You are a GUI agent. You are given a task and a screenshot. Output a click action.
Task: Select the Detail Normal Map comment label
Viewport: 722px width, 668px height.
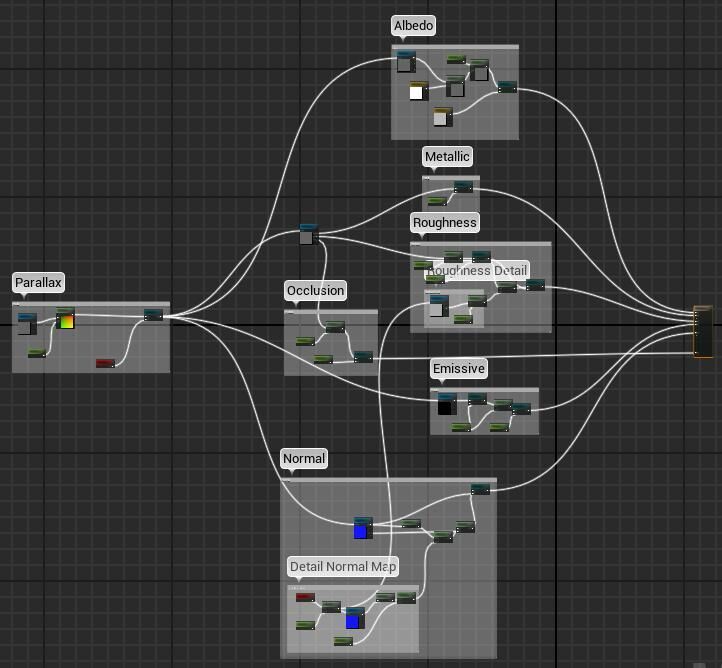[x=343, y=567]
